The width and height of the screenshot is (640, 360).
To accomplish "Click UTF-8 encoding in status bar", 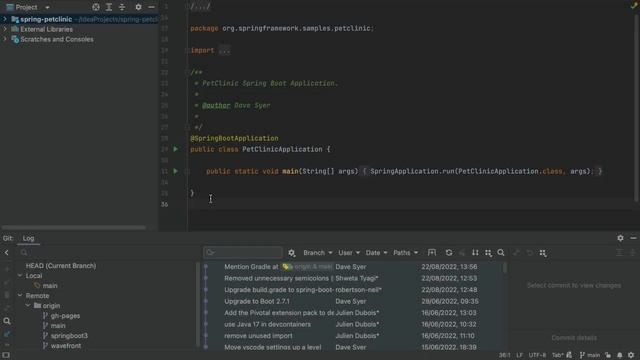I will pyautogui.click(x=537, y=355).
